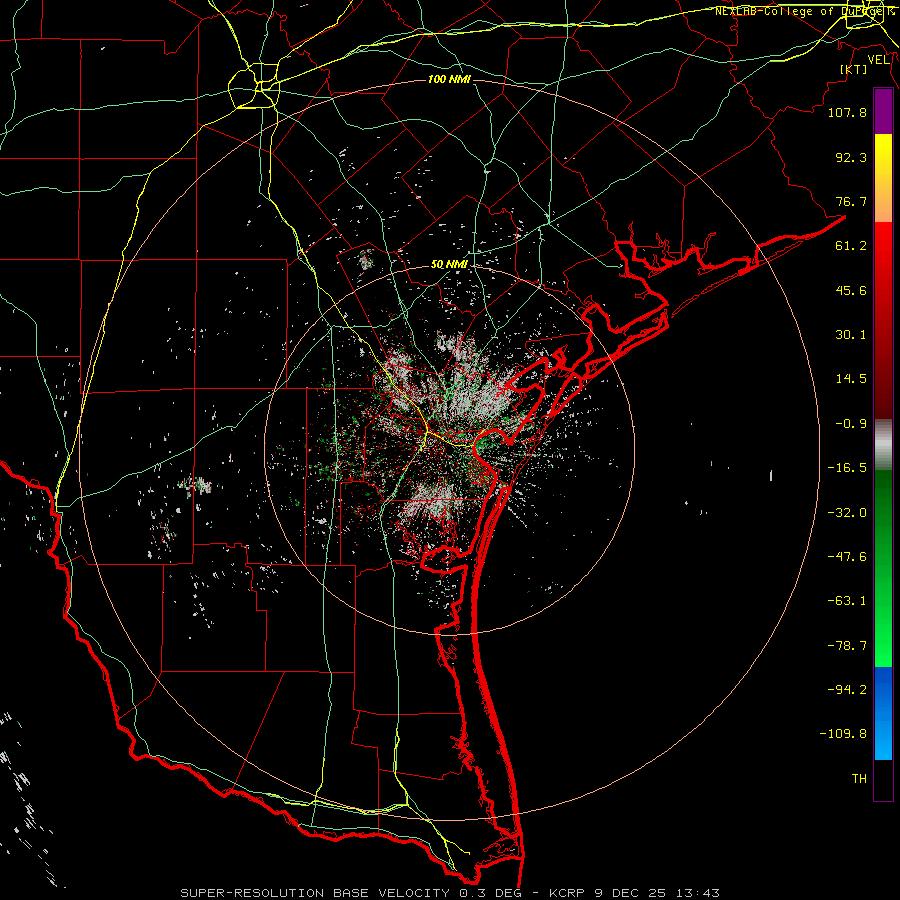
Task: Click the Super-Resolution Base Velocity caption
Action: pyautogui.click(x=450, y=893)
